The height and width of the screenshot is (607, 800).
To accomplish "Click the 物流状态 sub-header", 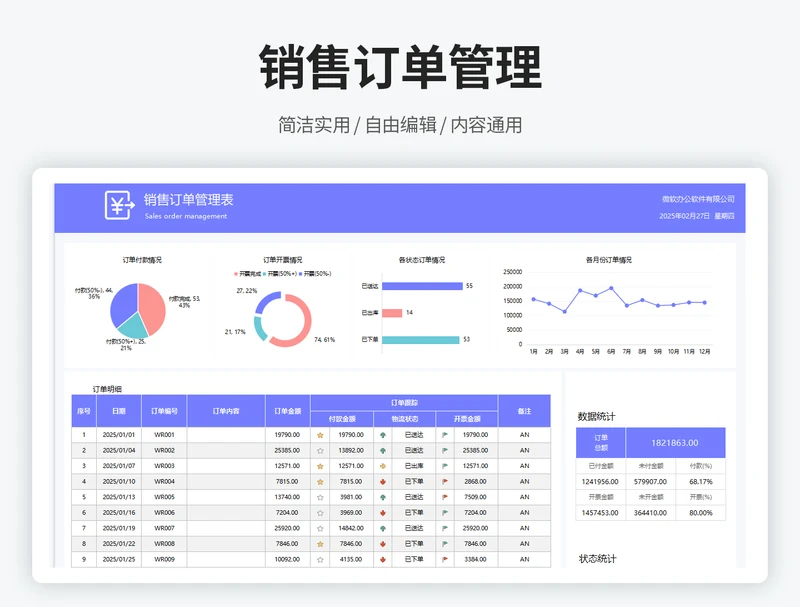I will coord(405,419).
